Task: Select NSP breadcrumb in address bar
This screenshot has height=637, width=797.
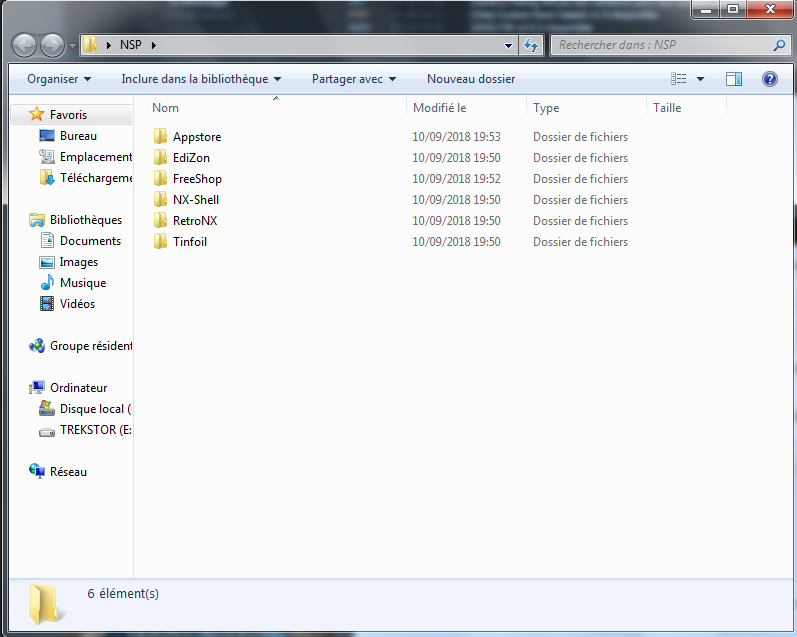Action: coord(131,45)
